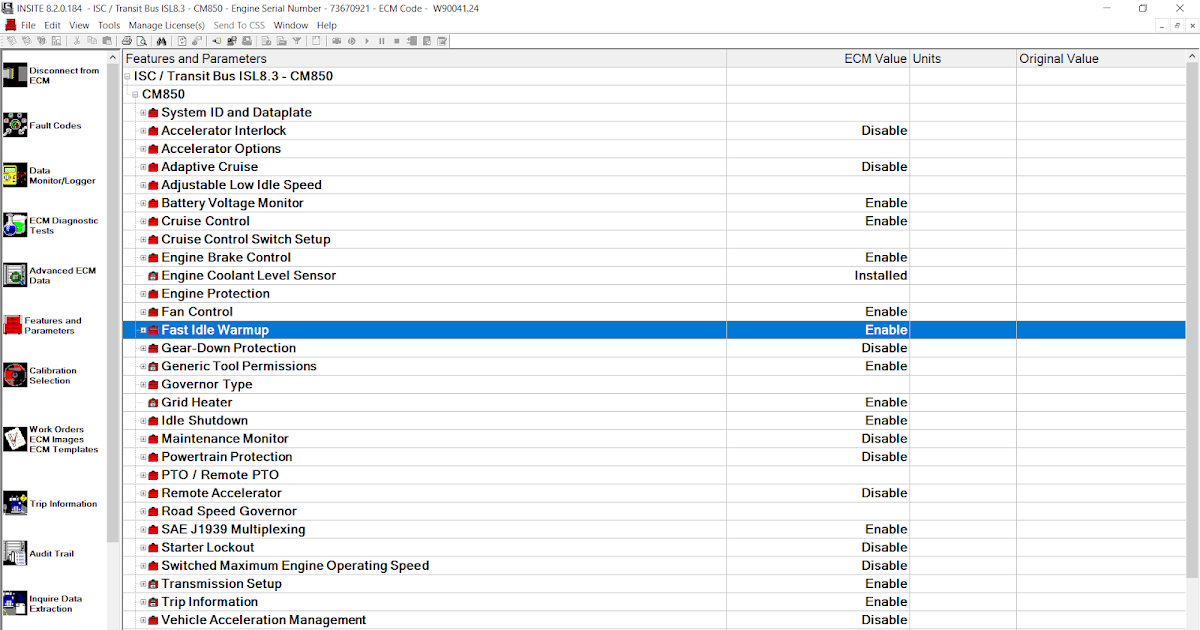Click the Disable value for Adaptive Cruise
The image size is (1200, 630).
pyautogui.click(x=884, y=167)
